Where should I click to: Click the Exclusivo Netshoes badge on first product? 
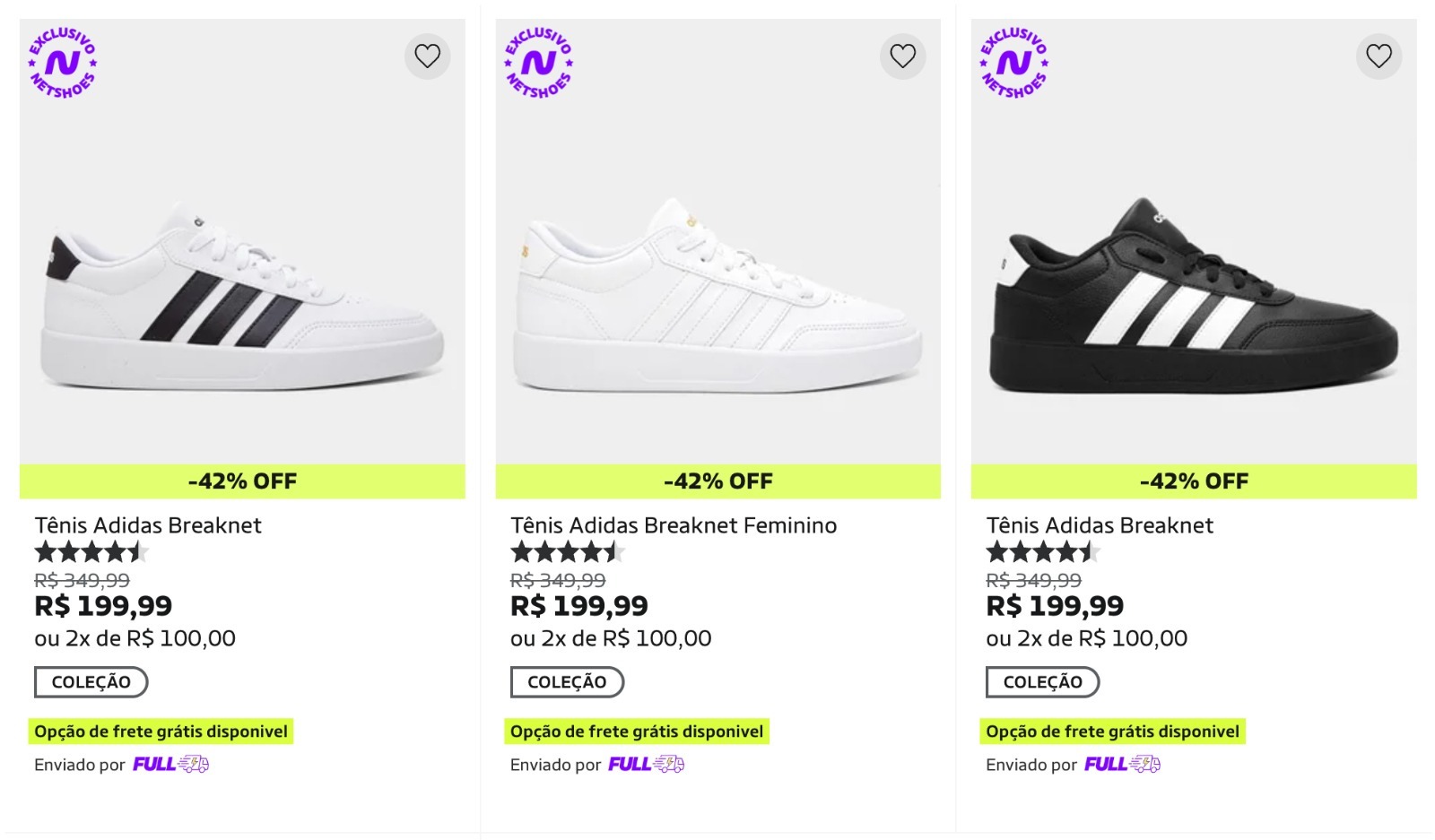click(x=63, y=63)
